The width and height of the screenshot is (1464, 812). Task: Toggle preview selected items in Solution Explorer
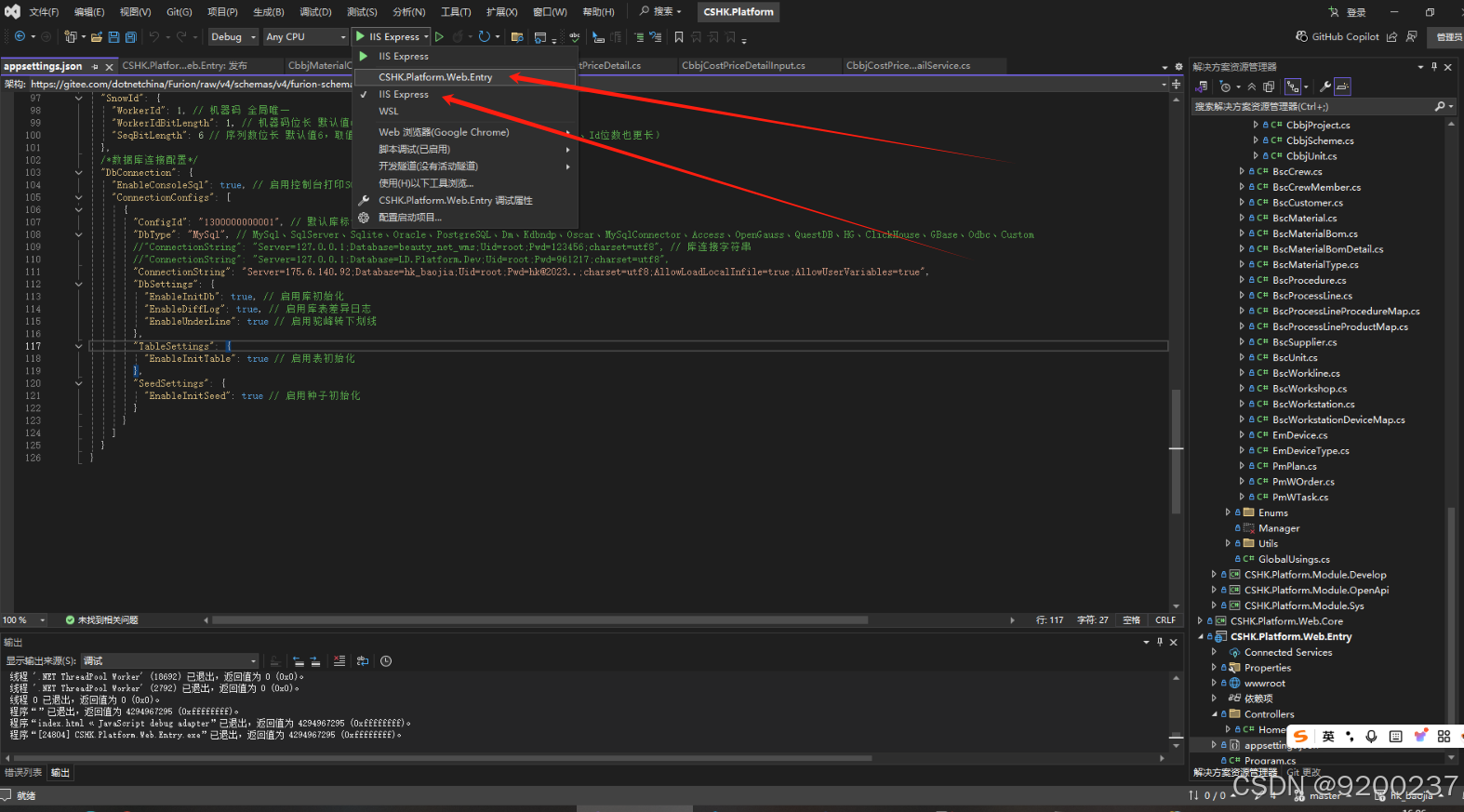pos(1342,87)
